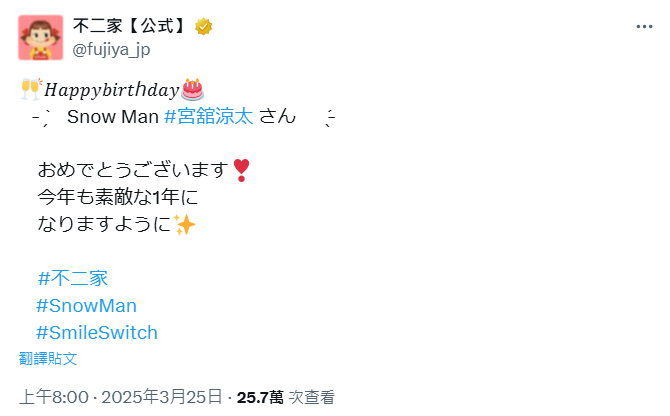Click the @fujiya_jp handle

[111, 50]
